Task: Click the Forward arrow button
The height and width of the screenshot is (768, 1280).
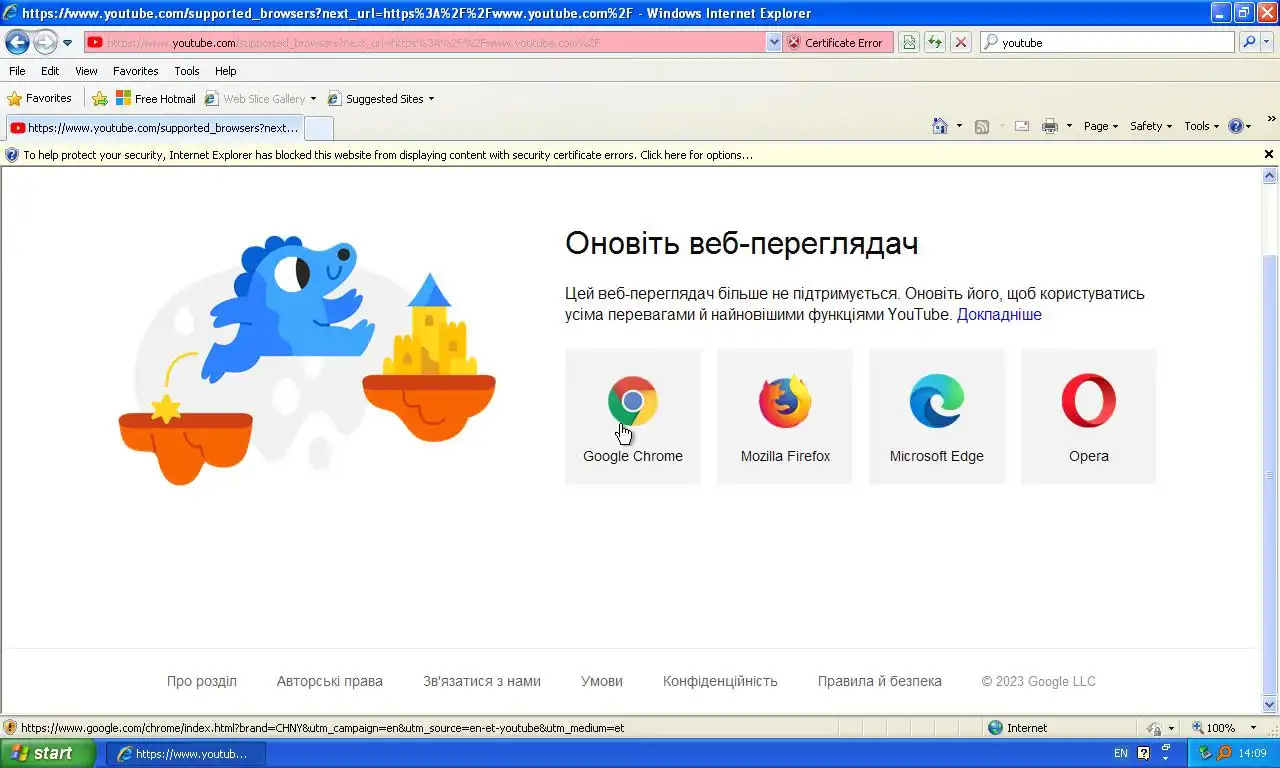Action: pos(45,42)
